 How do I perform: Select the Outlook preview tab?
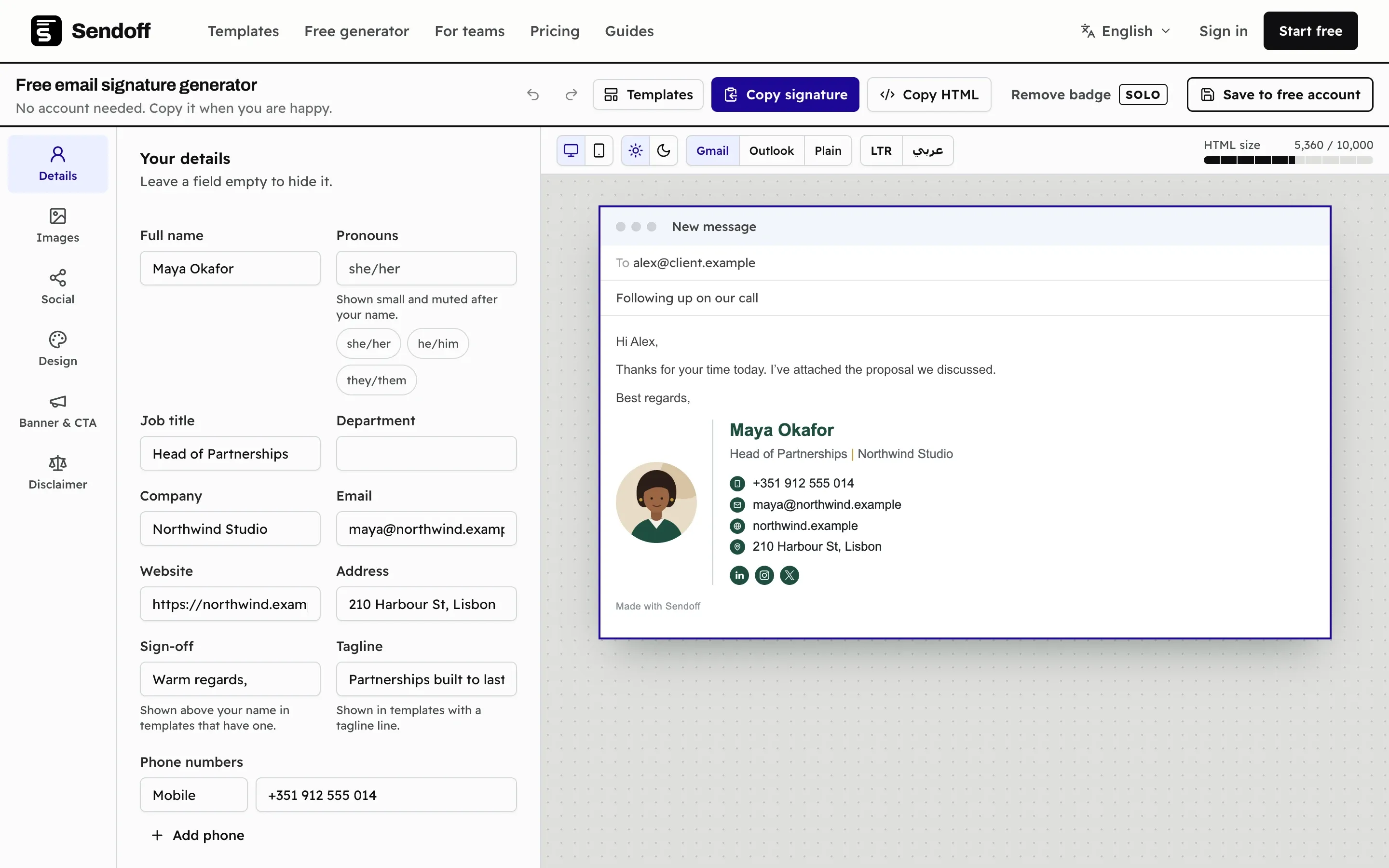pyautogui.click(x=771, y=150)
